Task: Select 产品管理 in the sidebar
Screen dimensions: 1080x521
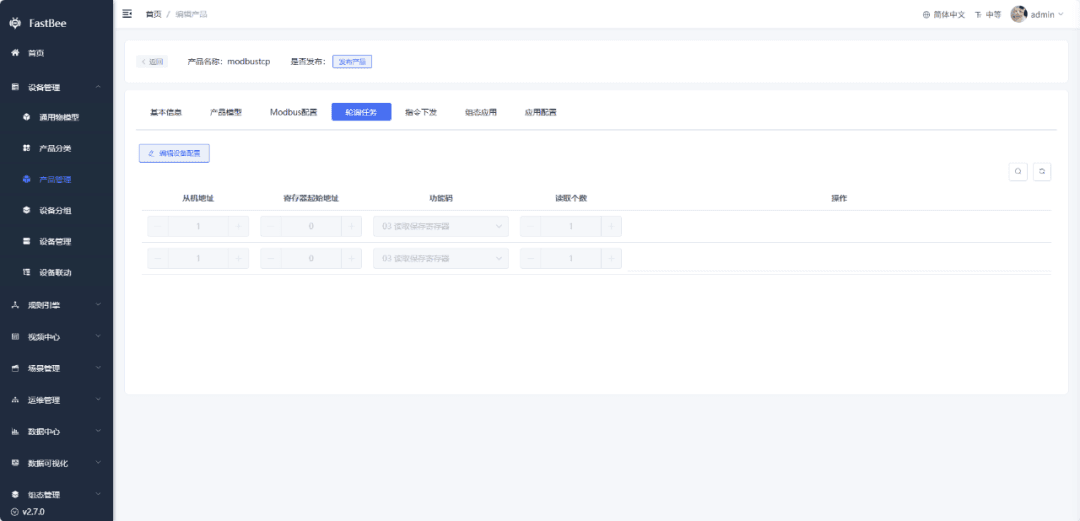Action: [x=56, y=179]
